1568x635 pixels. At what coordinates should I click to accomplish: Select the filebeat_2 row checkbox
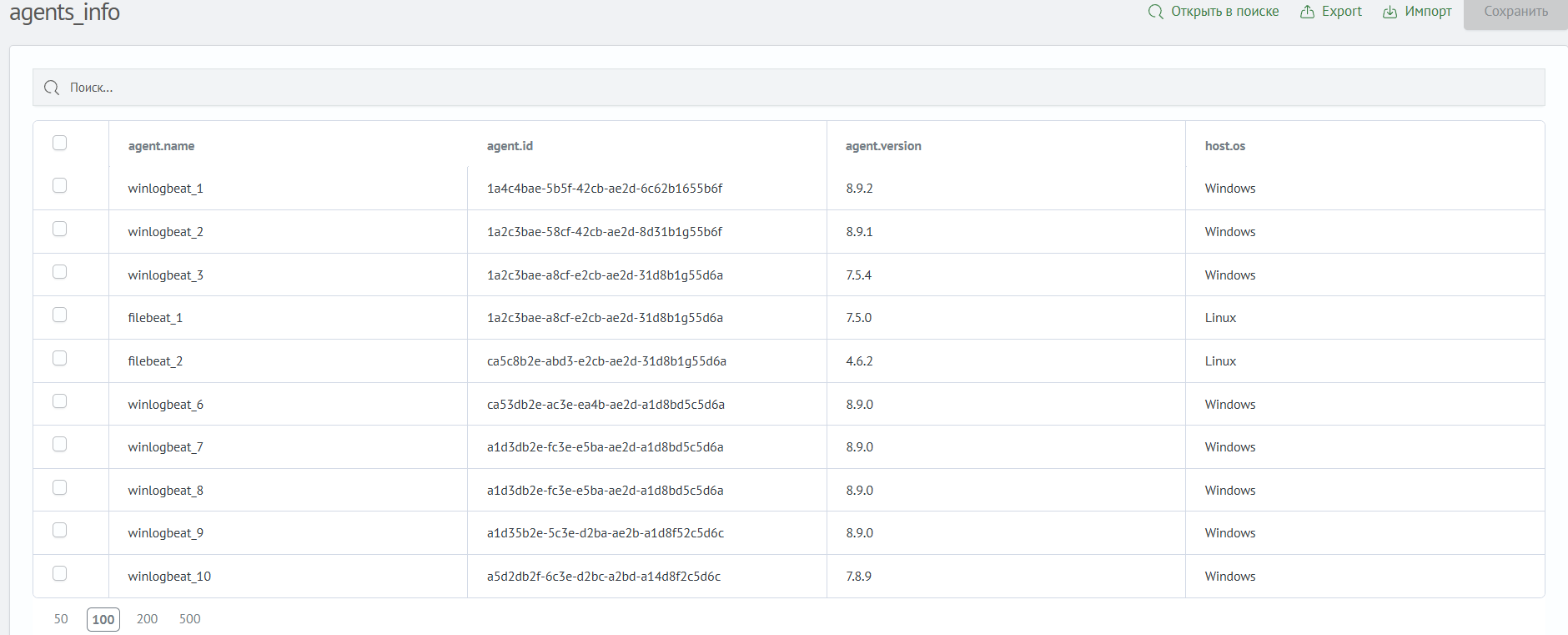pos(59,358)
